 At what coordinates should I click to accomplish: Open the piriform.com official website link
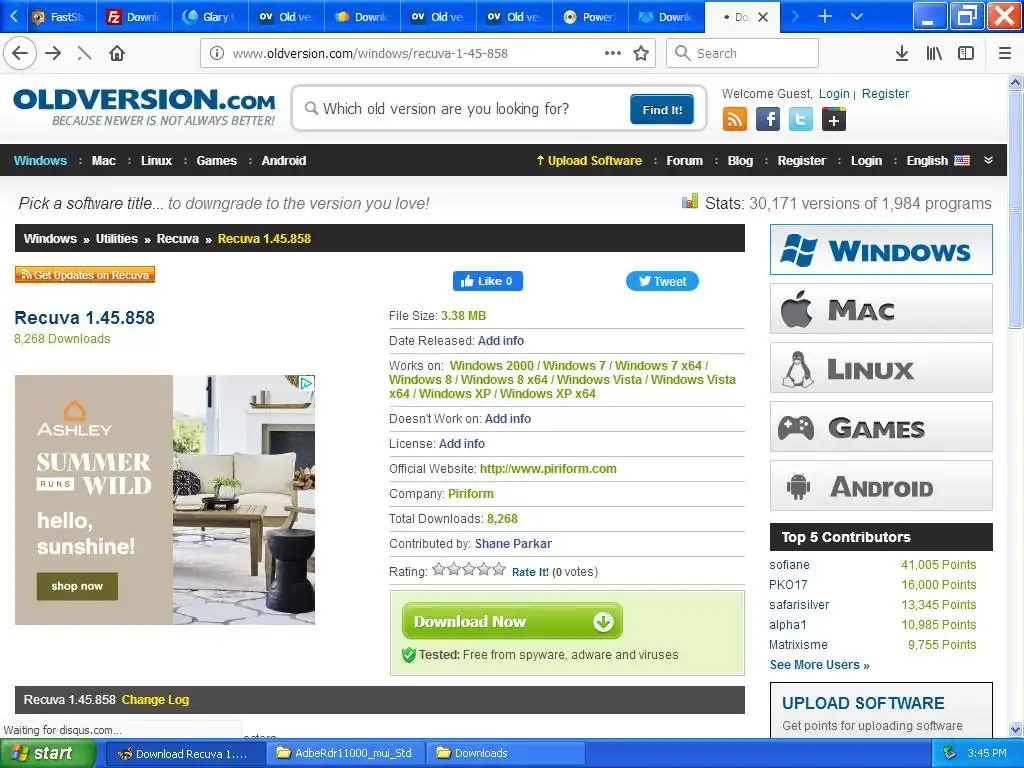click(548, 469)
